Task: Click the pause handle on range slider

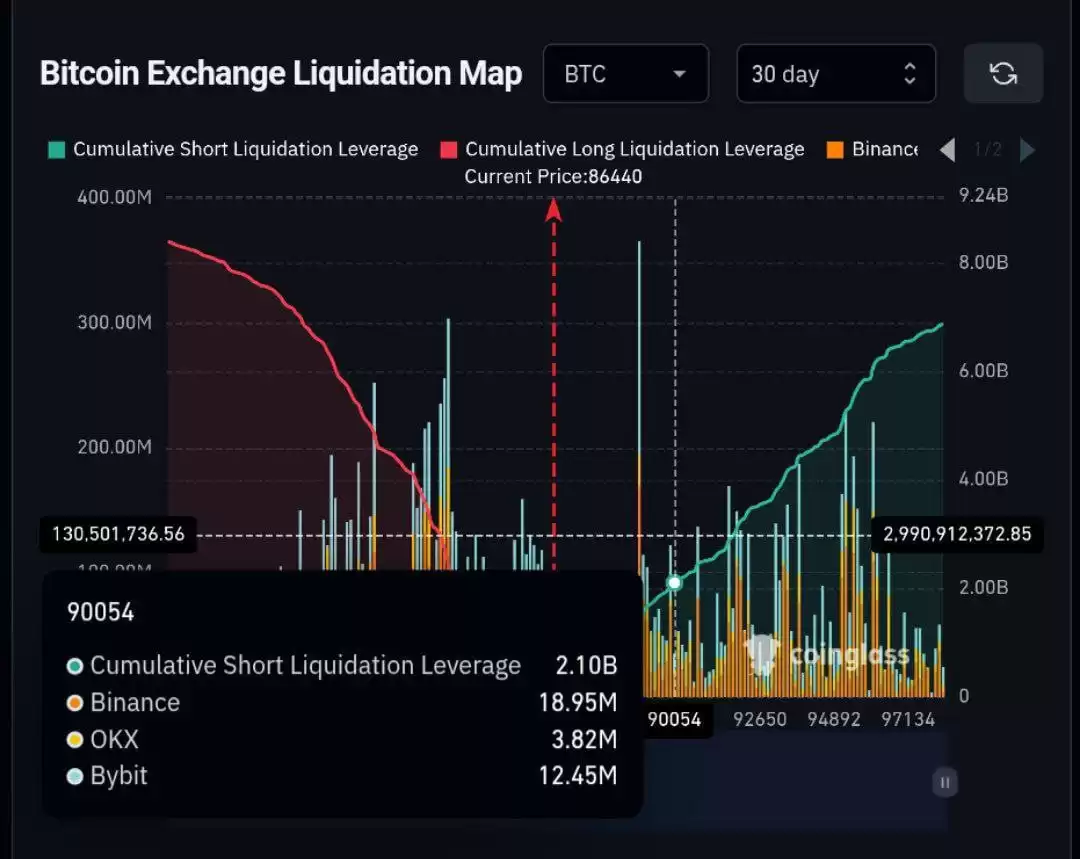Action: coord(944,783)
